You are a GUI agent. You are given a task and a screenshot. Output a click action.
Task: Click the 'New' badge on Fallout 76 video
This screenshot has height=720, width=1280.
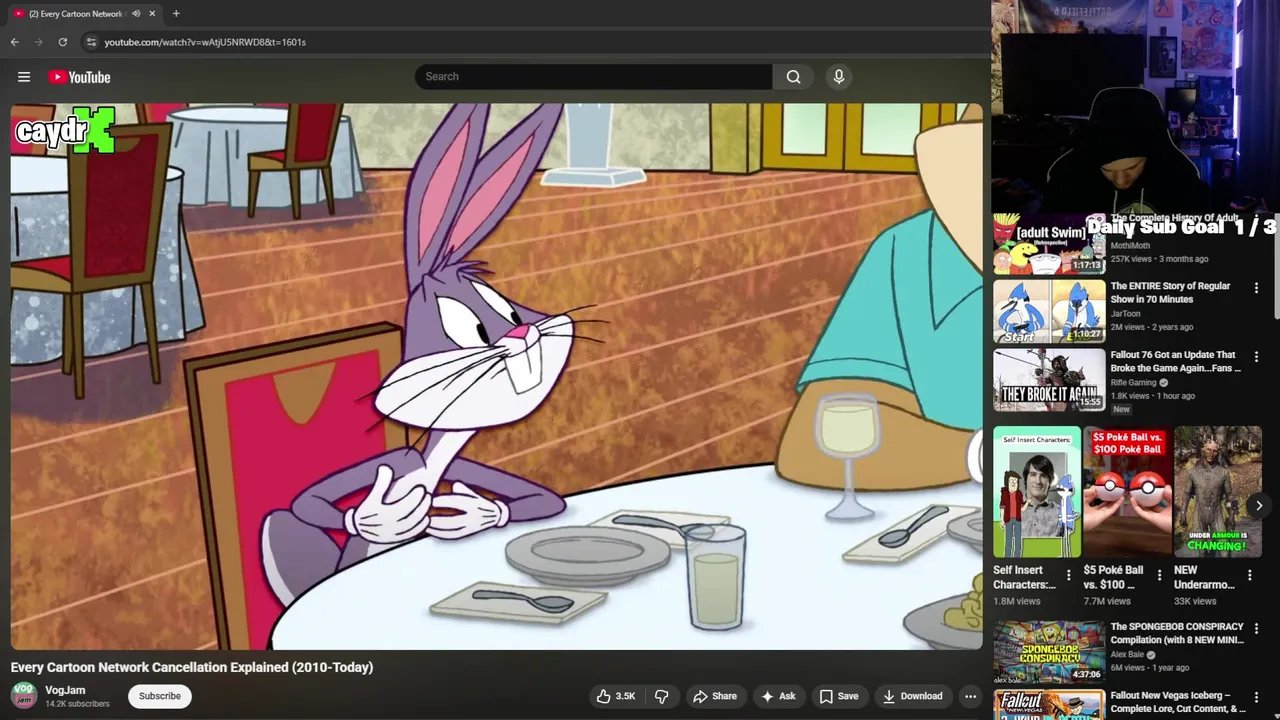(1121, 409)
